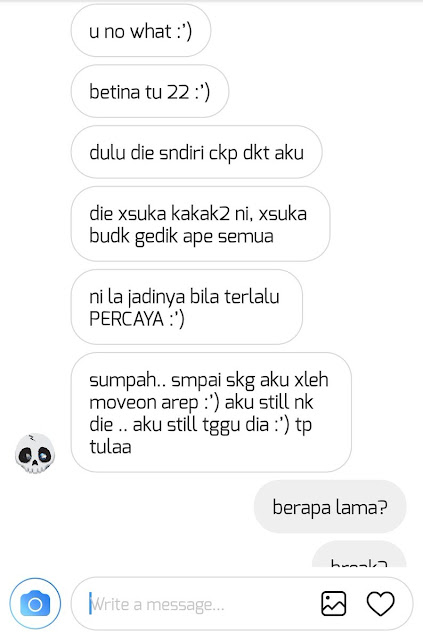
Task: Send a heart like icon
Action: 381,603
